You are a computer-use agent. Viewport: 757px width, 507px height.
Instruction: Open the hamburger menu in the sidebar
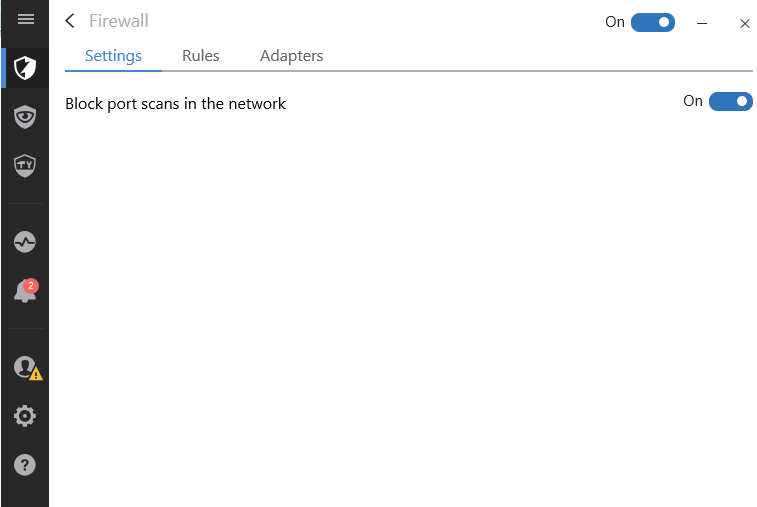click(x=26, y=19)
